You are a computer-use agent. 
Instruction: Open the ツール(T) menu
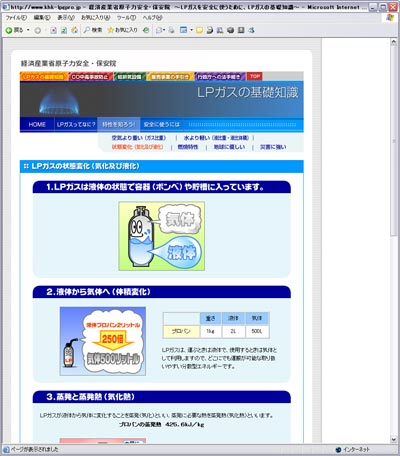pos(126,18)
